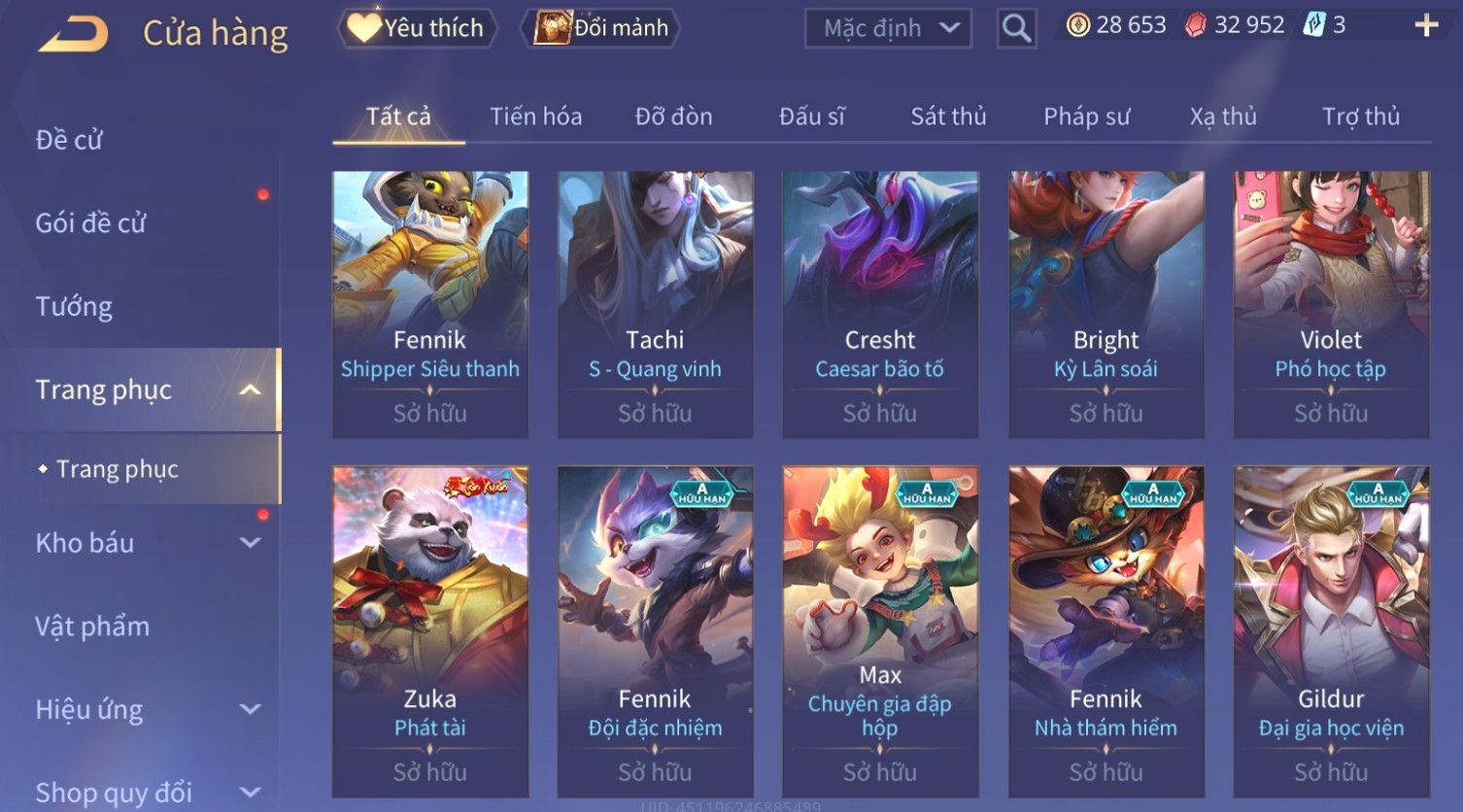Viewport: 1463px width, 812px height.
Task: Tap the red ruby currency icon
Action: (1196, 25)
